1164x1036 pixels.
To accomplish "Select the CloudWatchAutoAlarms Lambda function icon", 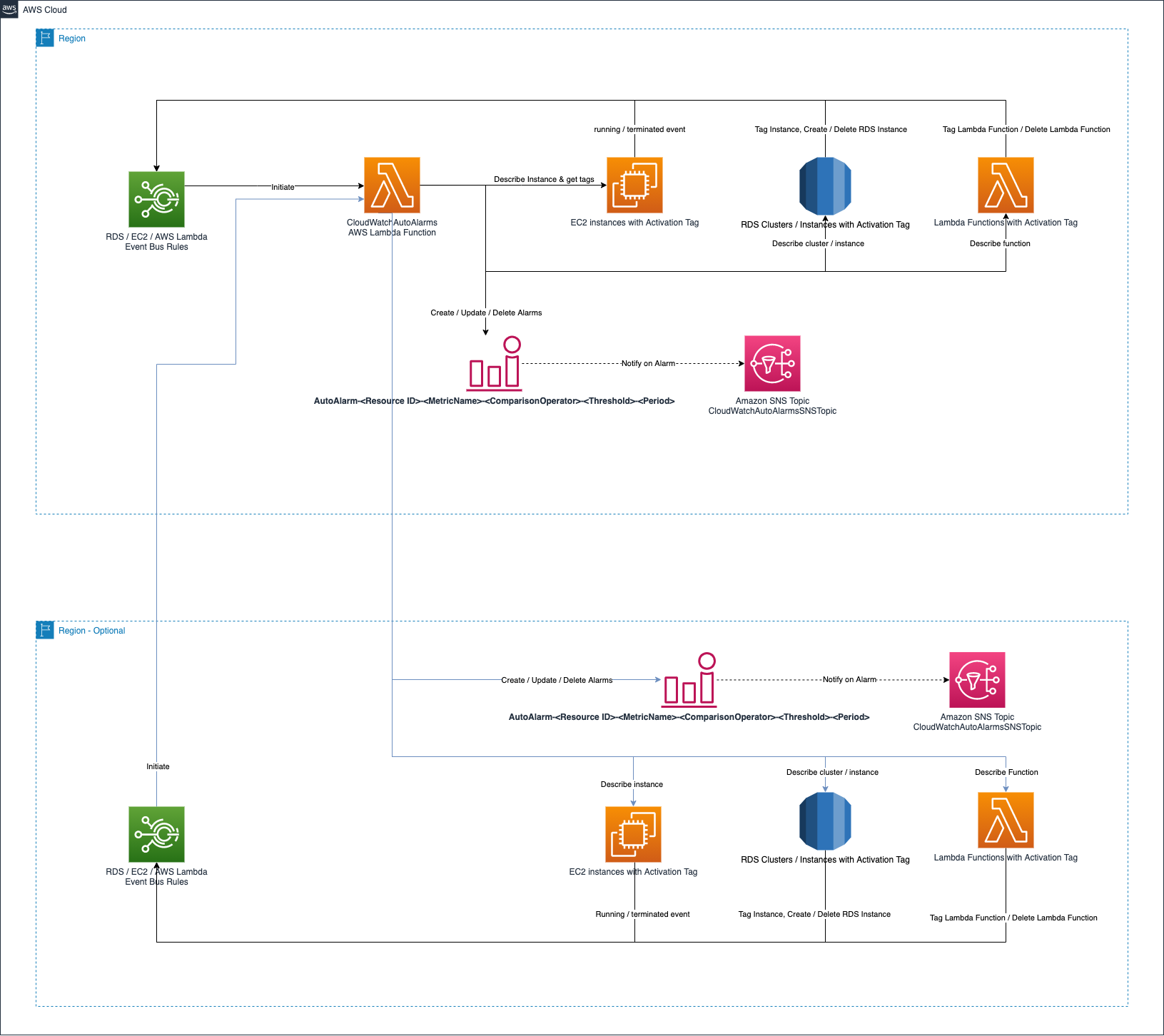I will pos(392,185).
